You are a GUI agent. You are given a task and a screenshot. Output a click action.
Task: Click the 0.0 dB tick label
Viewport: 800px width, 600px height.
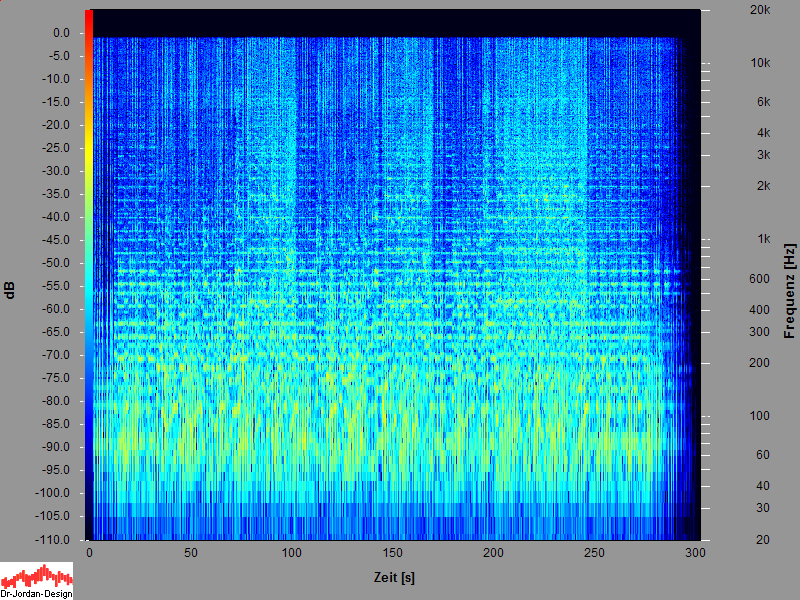click(60, 33)
